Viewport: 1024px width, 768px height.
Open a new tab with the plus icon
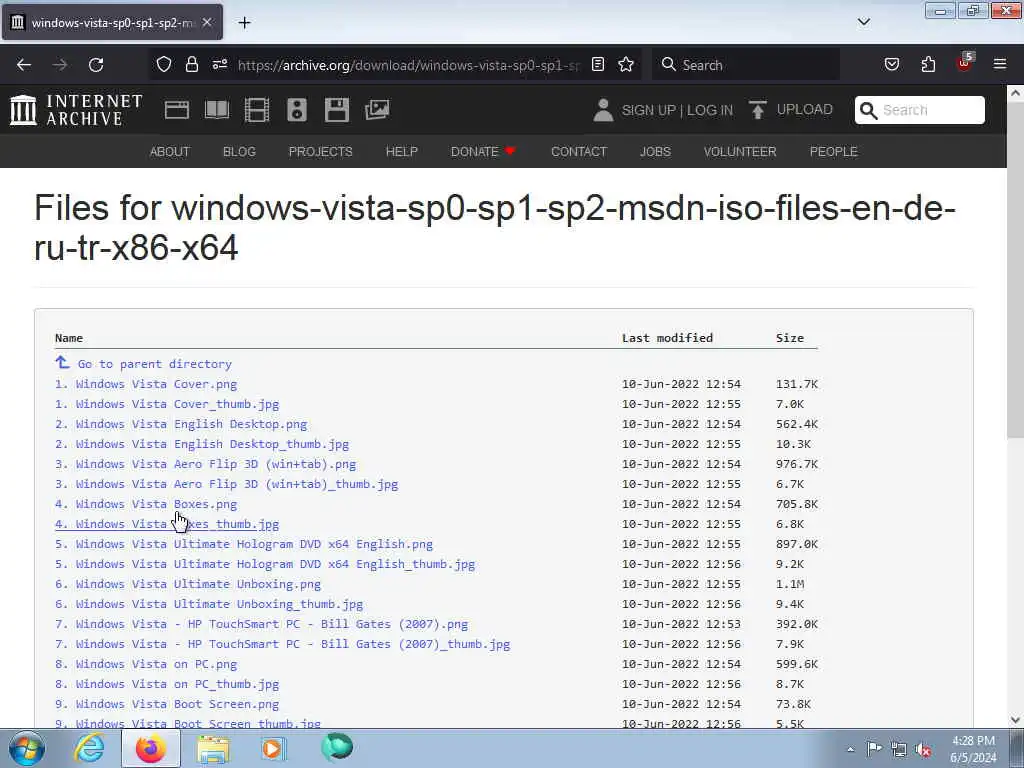point(244,23)
